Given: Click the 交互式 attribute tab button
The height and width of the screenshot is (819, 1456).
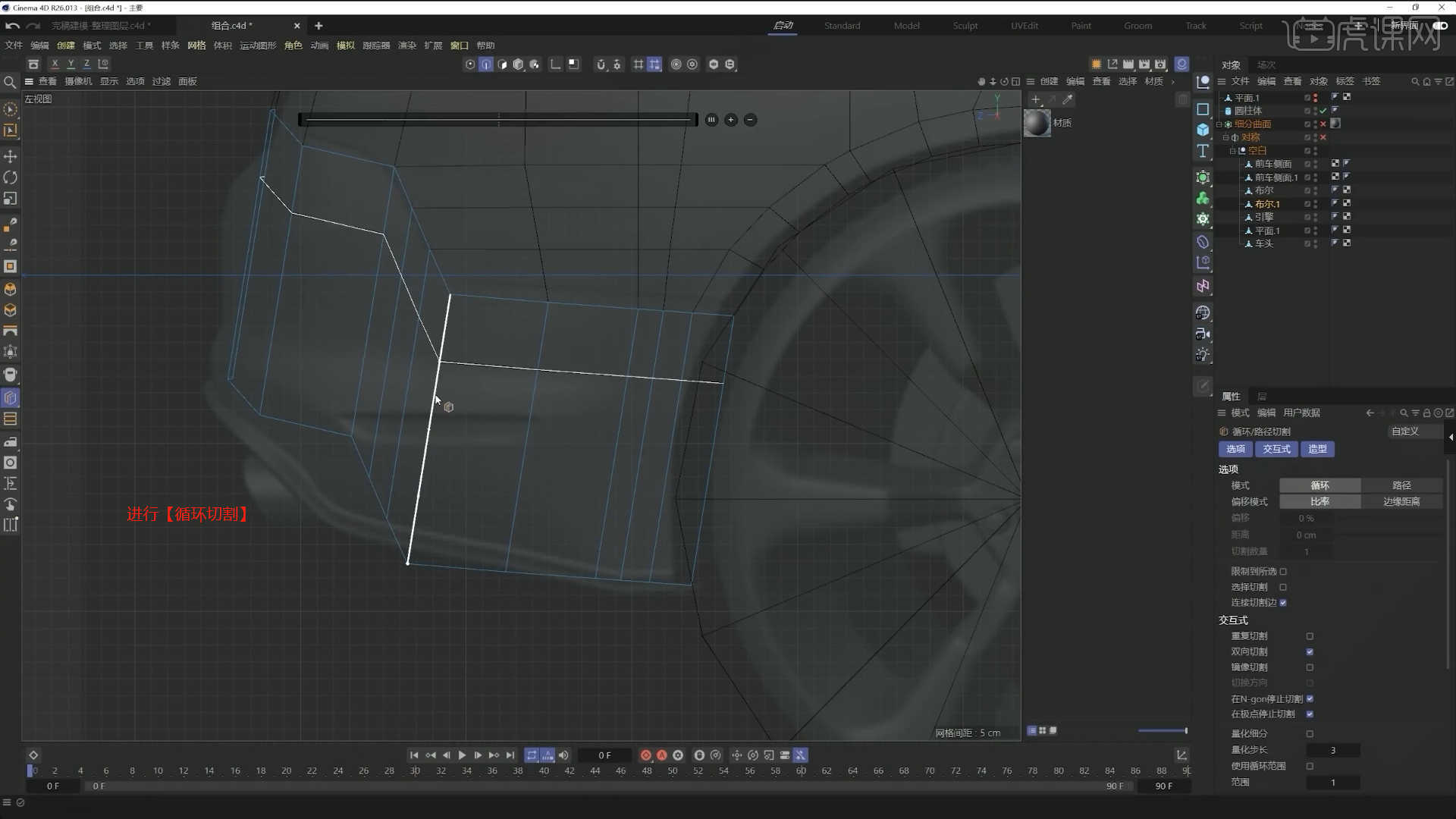Looking at the screenshot, I should [1276, 450].
